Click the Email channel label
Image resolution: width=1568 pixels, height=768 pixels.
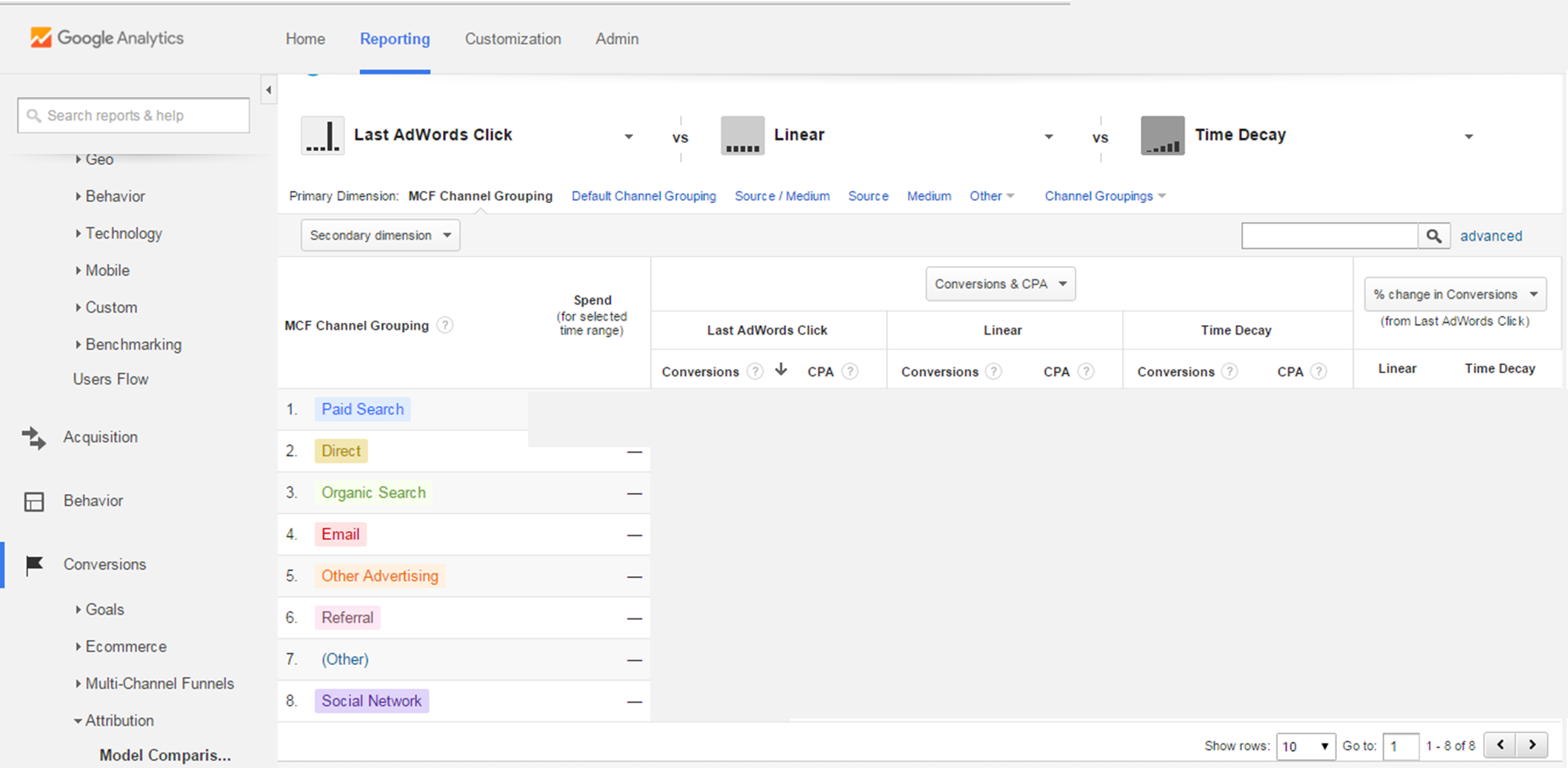point(340,535)
